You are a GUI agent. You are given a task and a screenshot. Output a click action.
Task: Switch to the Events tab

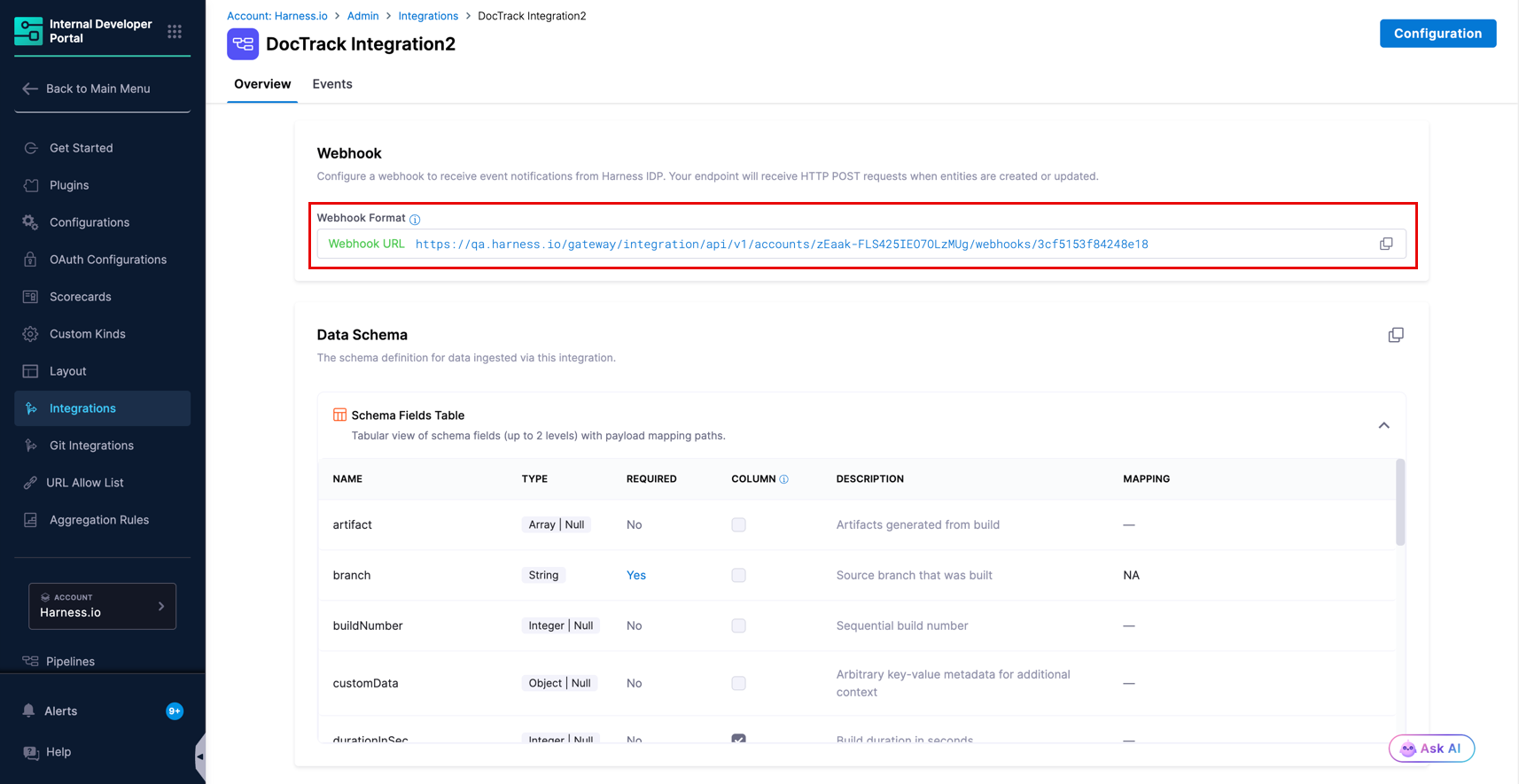coord(332,84)
